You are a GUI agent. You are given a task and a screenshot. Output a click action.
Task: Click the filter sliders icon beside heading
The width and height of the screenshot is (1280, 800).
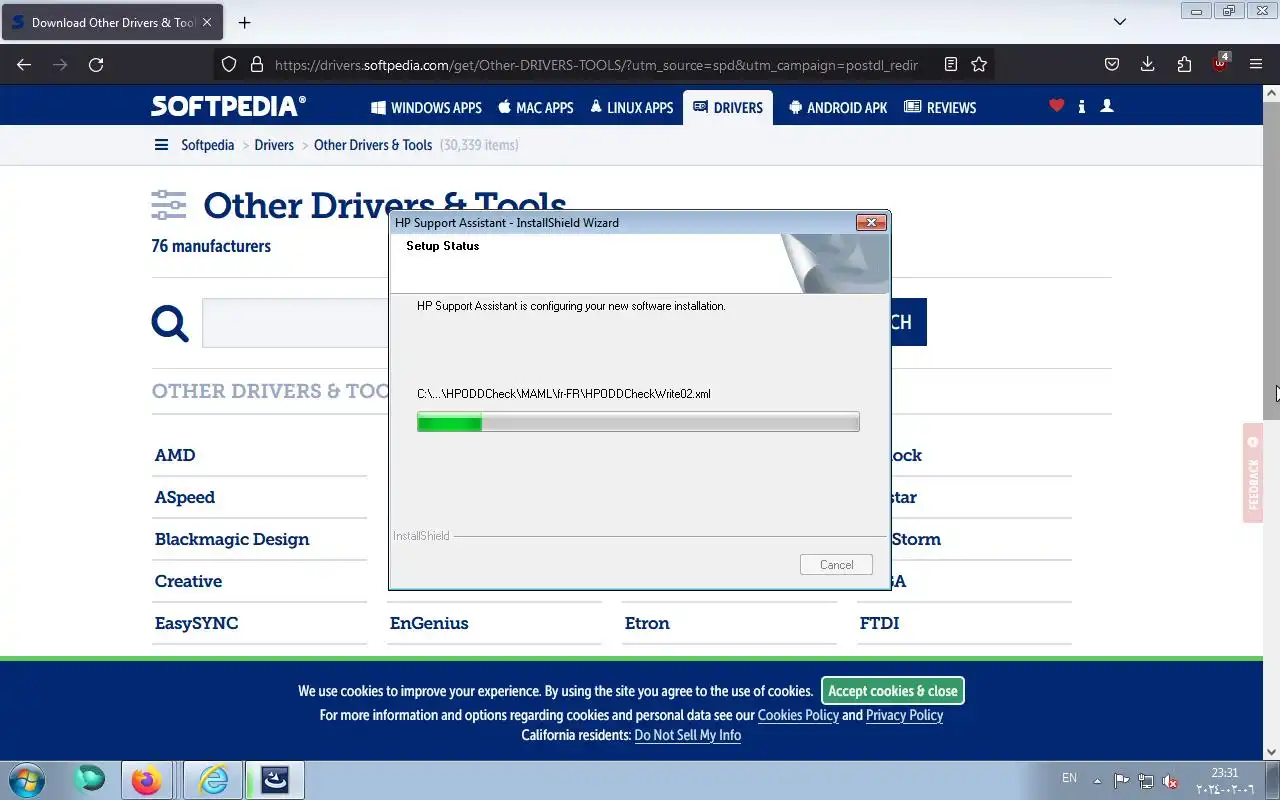pyautogui.click(x=169, y=205)
